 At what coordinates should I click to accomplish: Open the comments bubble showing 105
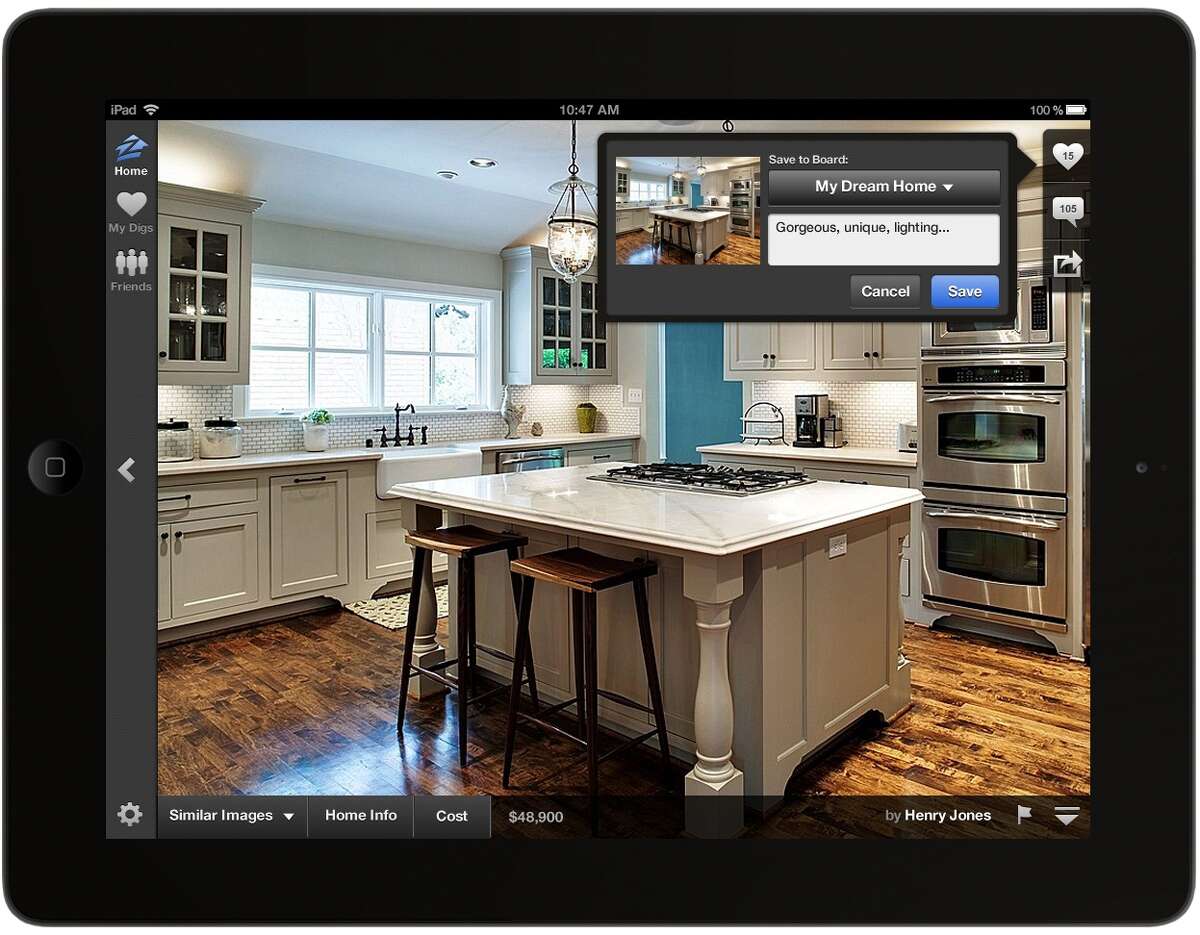coord(1068,209)
